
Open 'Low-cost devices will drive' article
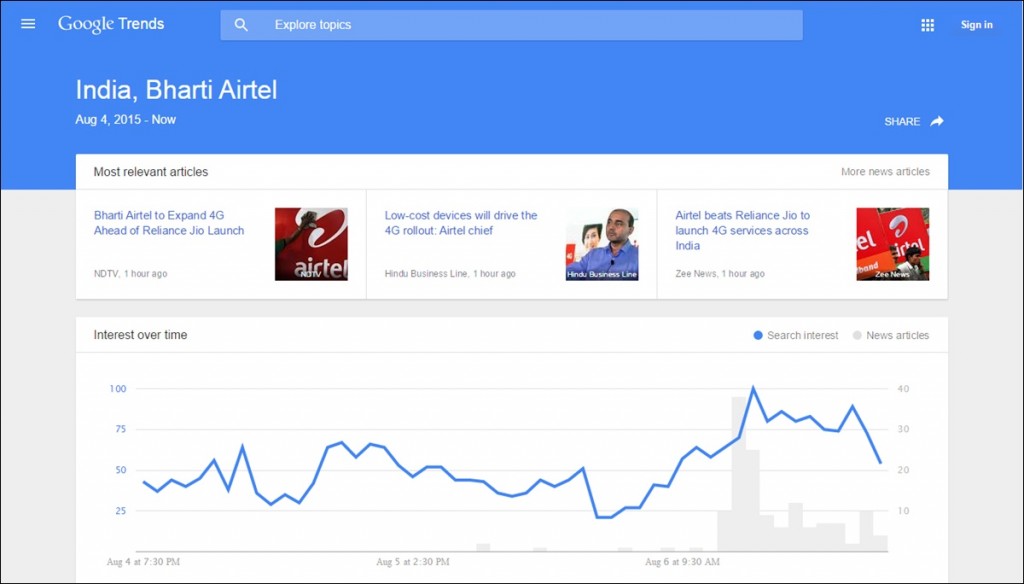461,223
